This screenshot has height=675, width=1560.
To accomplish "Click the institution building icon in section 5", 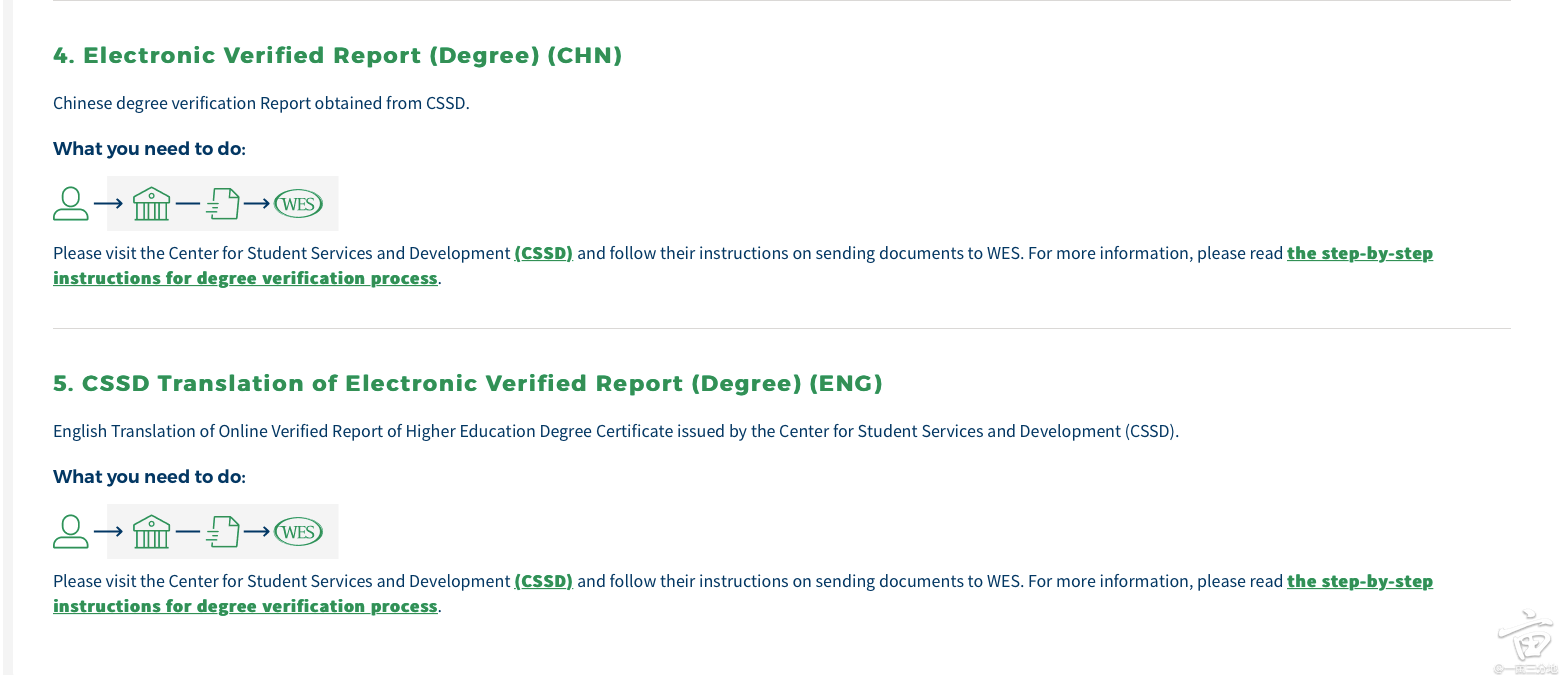I will [x=151, y=532].
